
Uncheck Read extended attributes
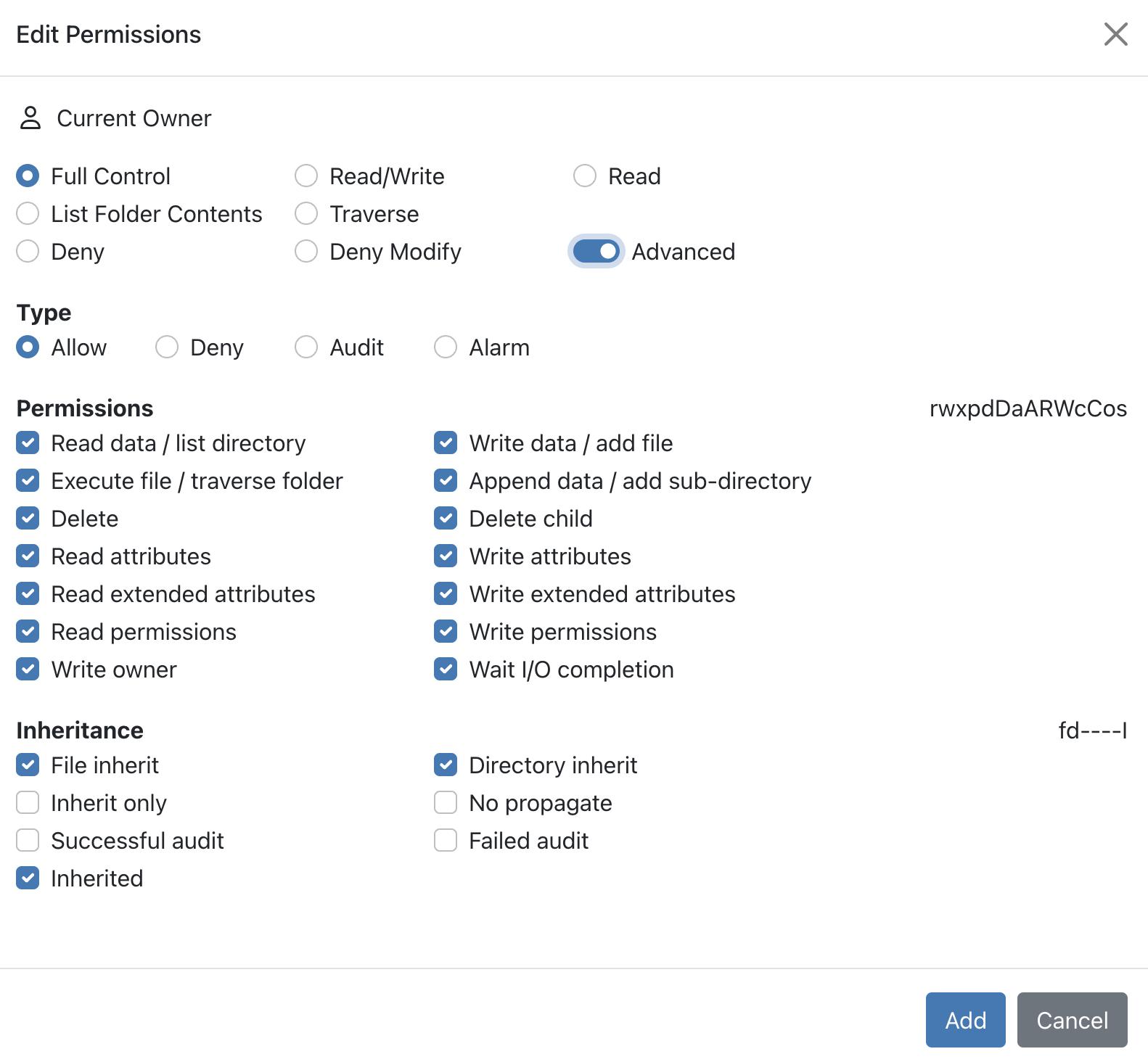click(28, 593)
